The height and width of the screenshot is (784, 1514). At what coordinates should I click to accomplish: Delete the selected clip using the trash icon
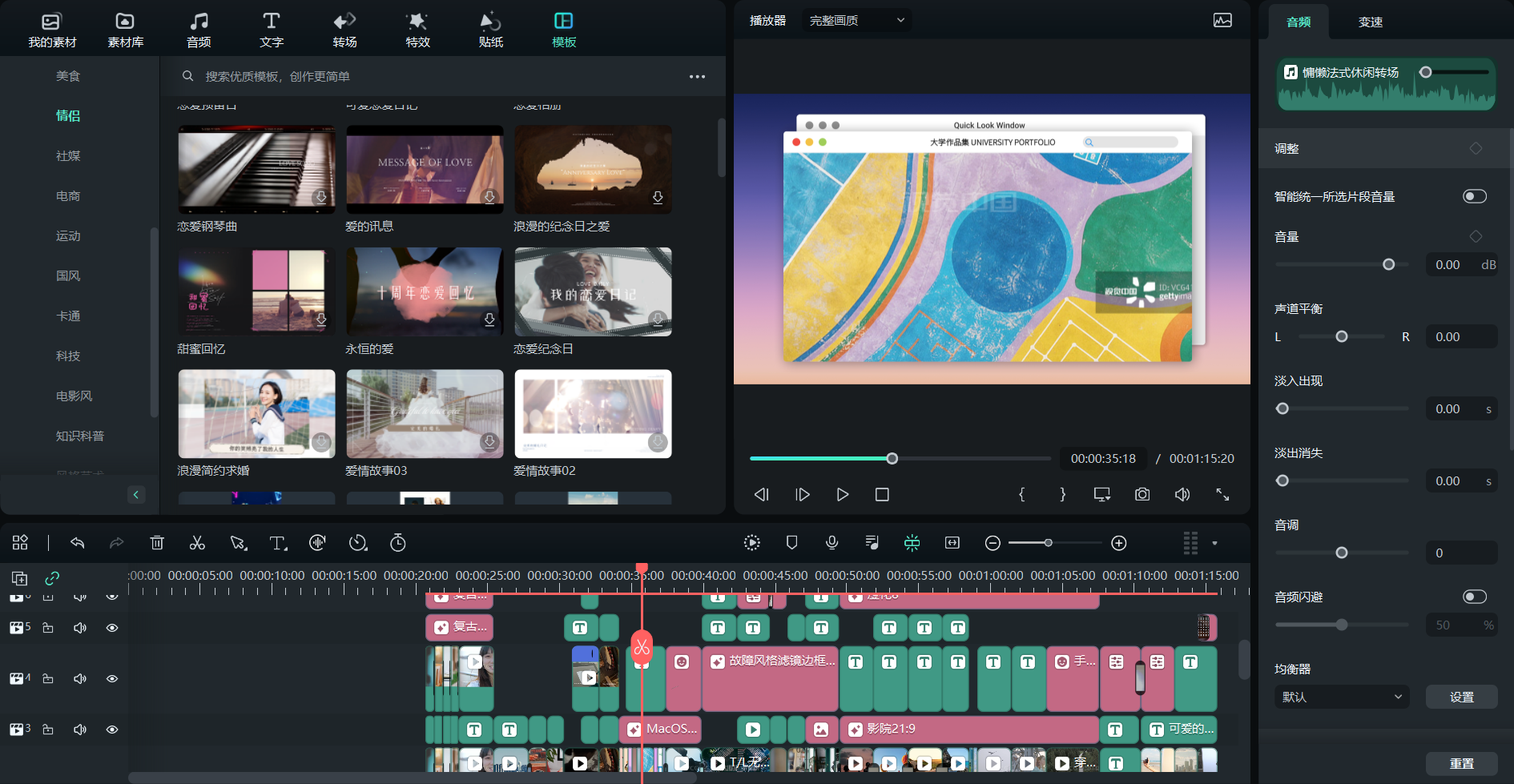point(157,543)
